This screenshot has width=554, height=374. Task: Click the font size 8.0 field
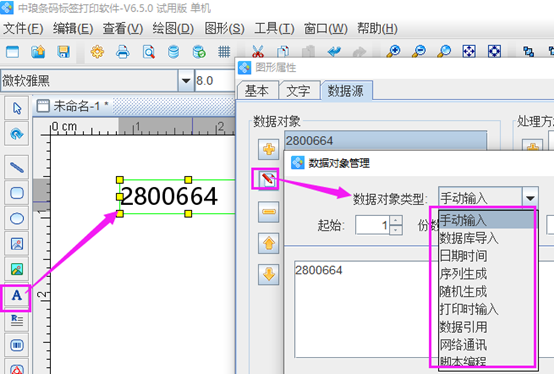click(214, 81)
